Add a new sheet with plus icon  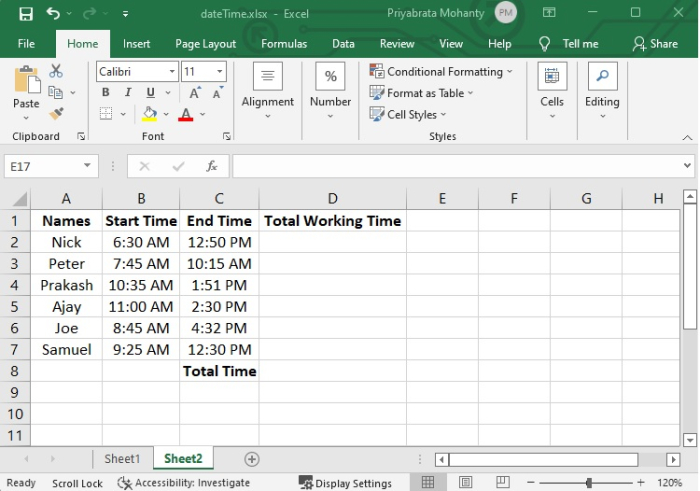click(252, 459)
